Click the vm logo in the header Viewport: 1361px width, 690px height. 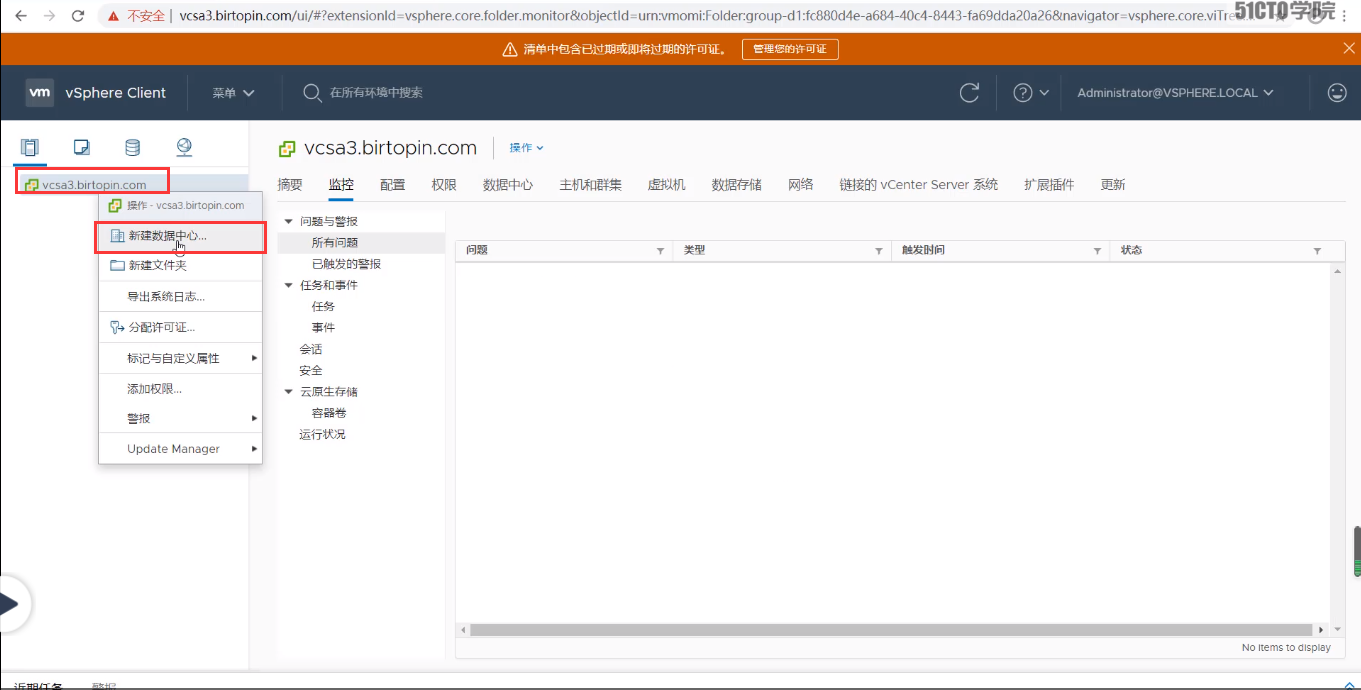click(x=40, y=92)
